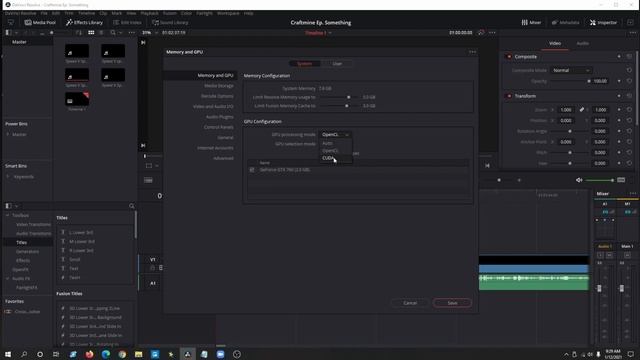
Task: Open the Media Pool panel
Action: [40, 22]
